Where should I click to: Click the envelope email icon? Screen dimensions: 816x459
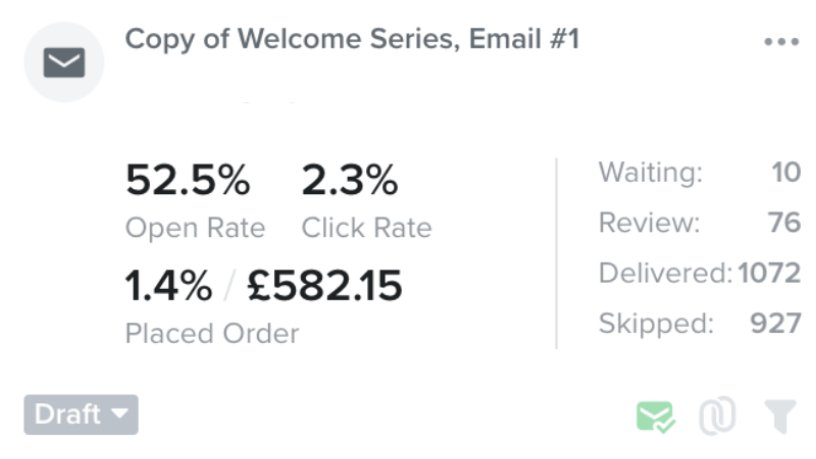coord(64,62)
